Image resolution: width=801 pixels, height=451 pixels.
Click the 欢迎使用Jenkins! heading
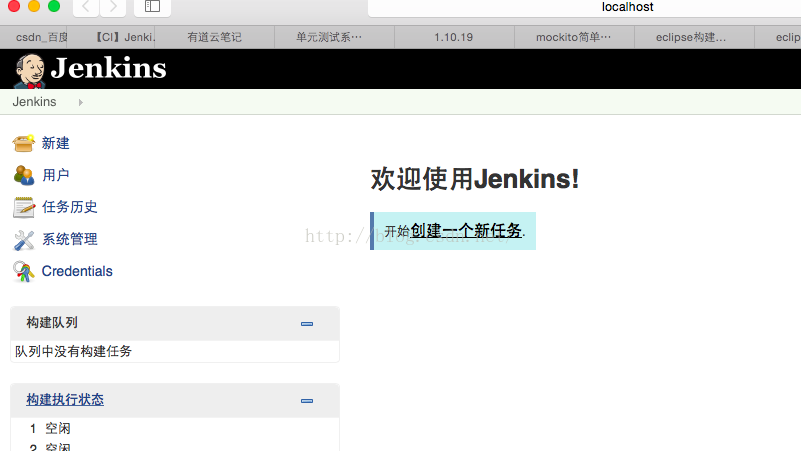pos(475,179)
